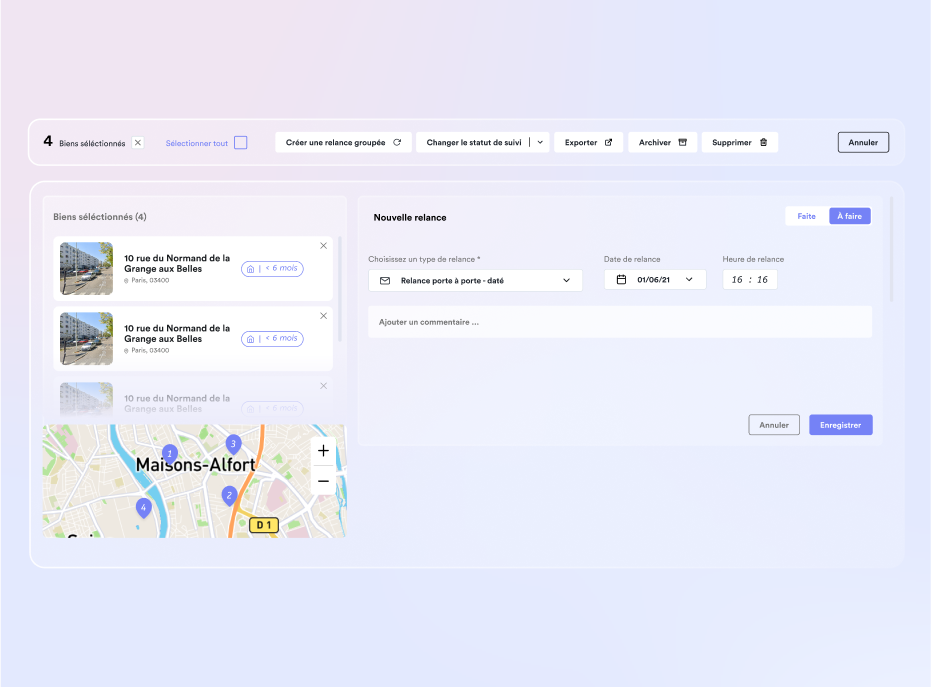Click map pin number 4
The height and width of the screenshot is (688, 931).
[x=144, y=508]
